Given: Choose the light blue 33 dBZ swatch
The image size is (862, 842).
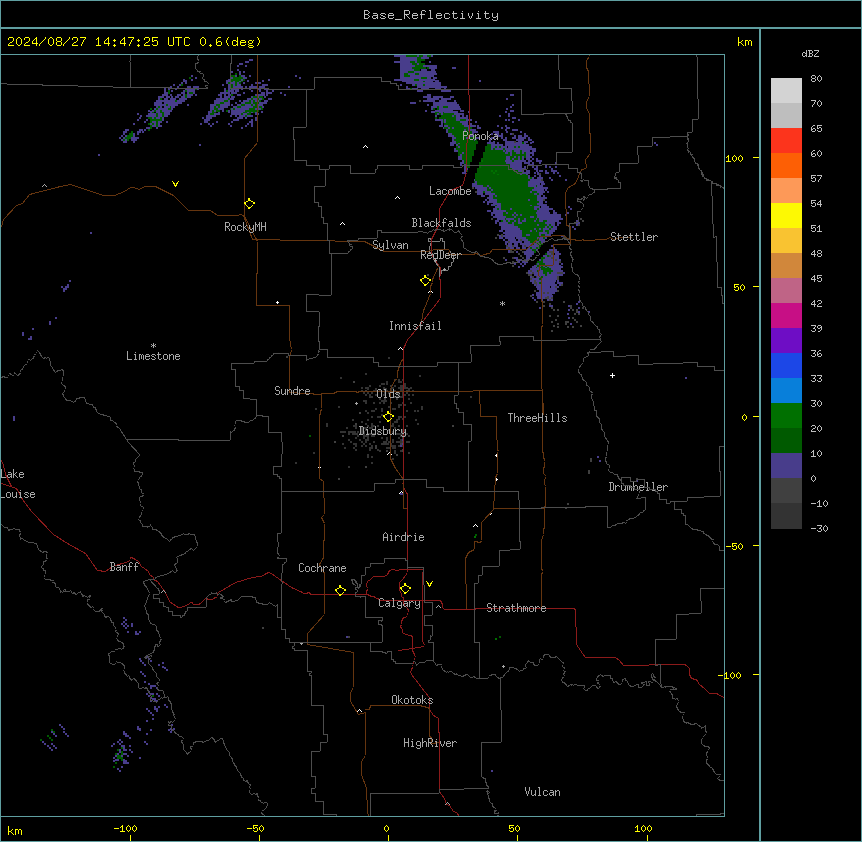Looking at the screenshot, I should [786, 391].
